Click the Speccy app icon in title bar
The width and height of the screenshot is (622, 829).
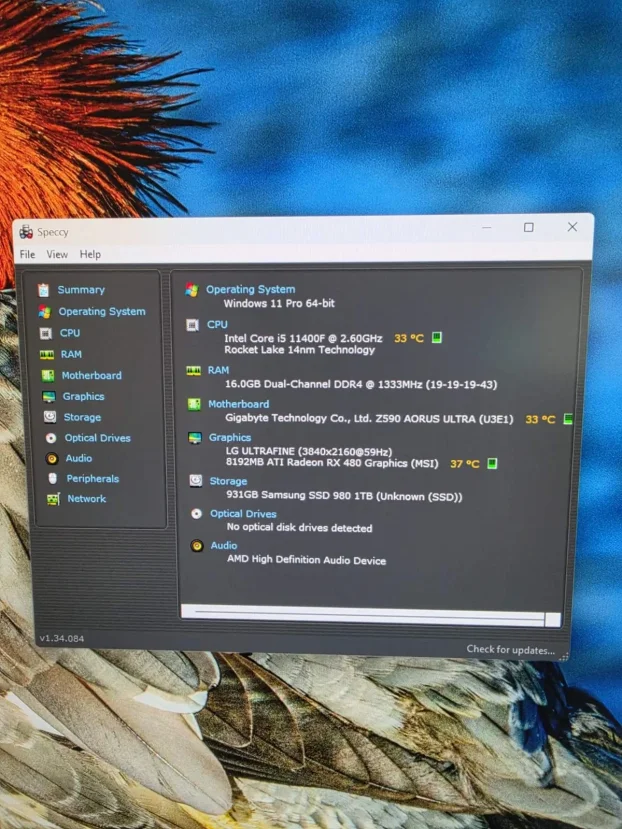pos(26,232)
